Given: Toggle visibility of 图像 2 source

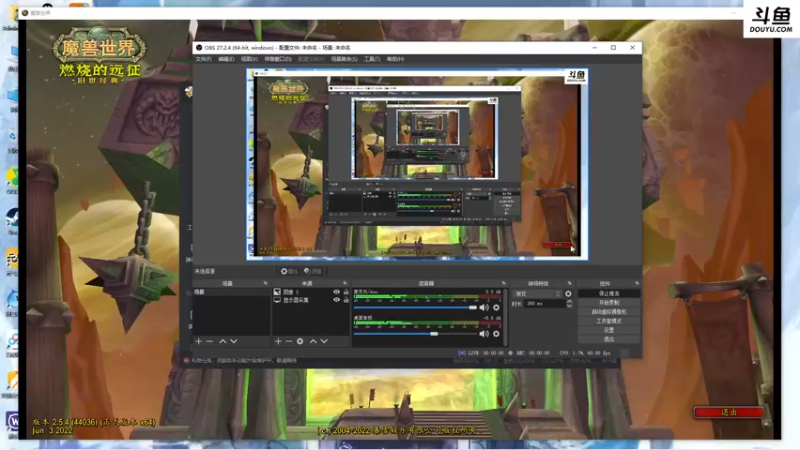Looking at the screenshot, I should (336, 292).
